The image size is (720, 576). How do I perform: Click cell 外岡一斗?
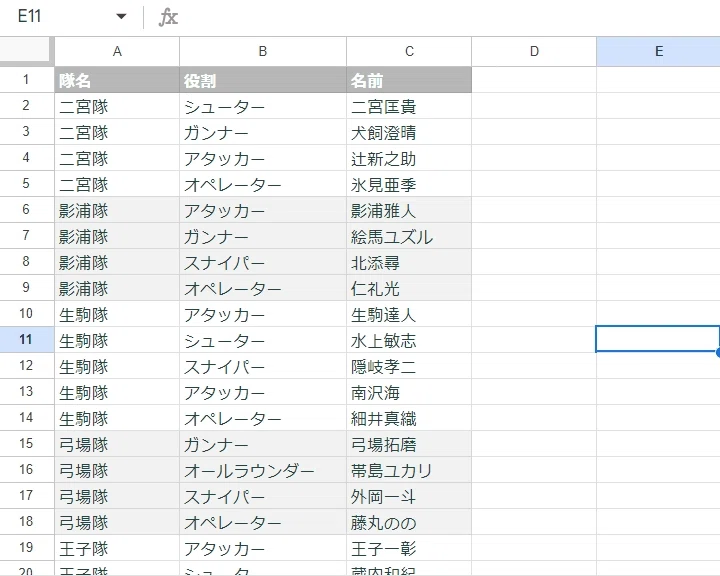point(409,496)
